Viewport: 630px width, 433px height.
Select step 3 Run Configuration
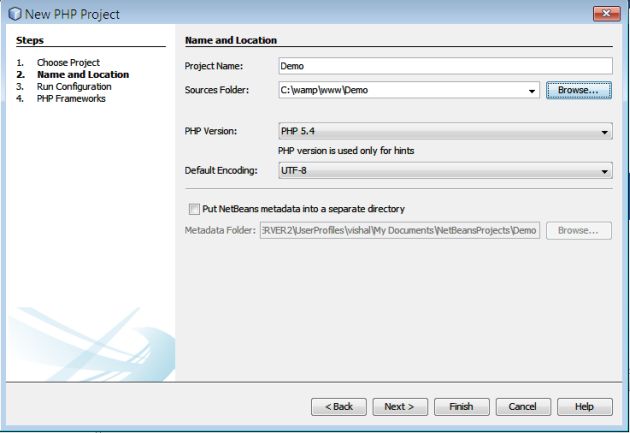click(x=74, y=87)
